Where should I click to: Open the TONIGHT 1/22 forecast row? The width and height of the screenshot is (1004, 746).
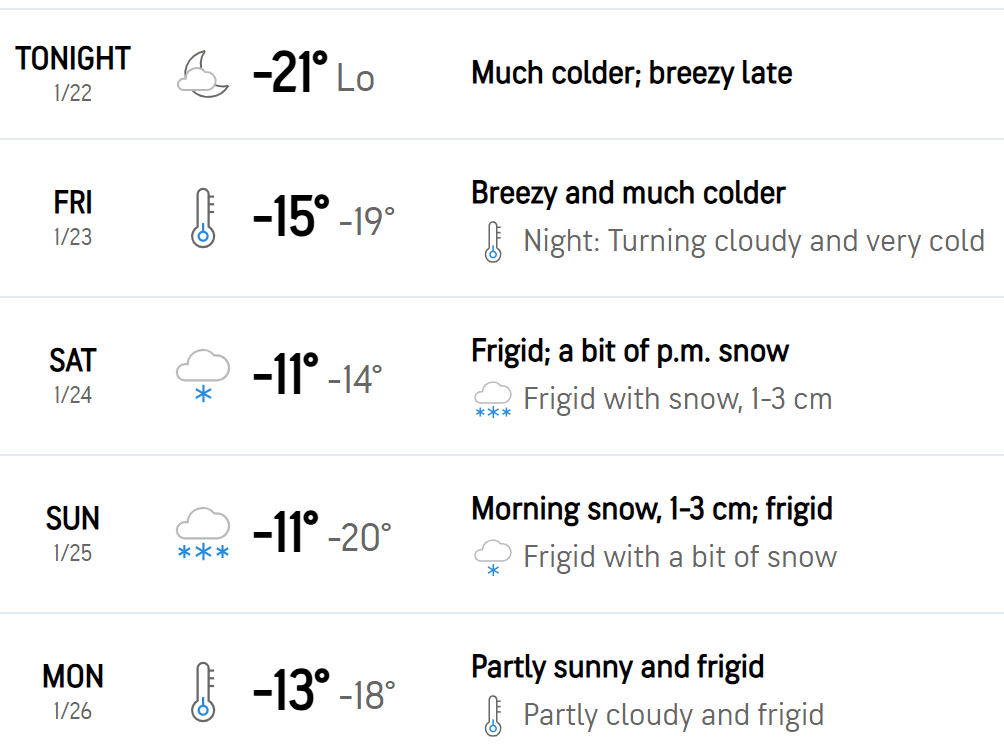tap(73, 72)
